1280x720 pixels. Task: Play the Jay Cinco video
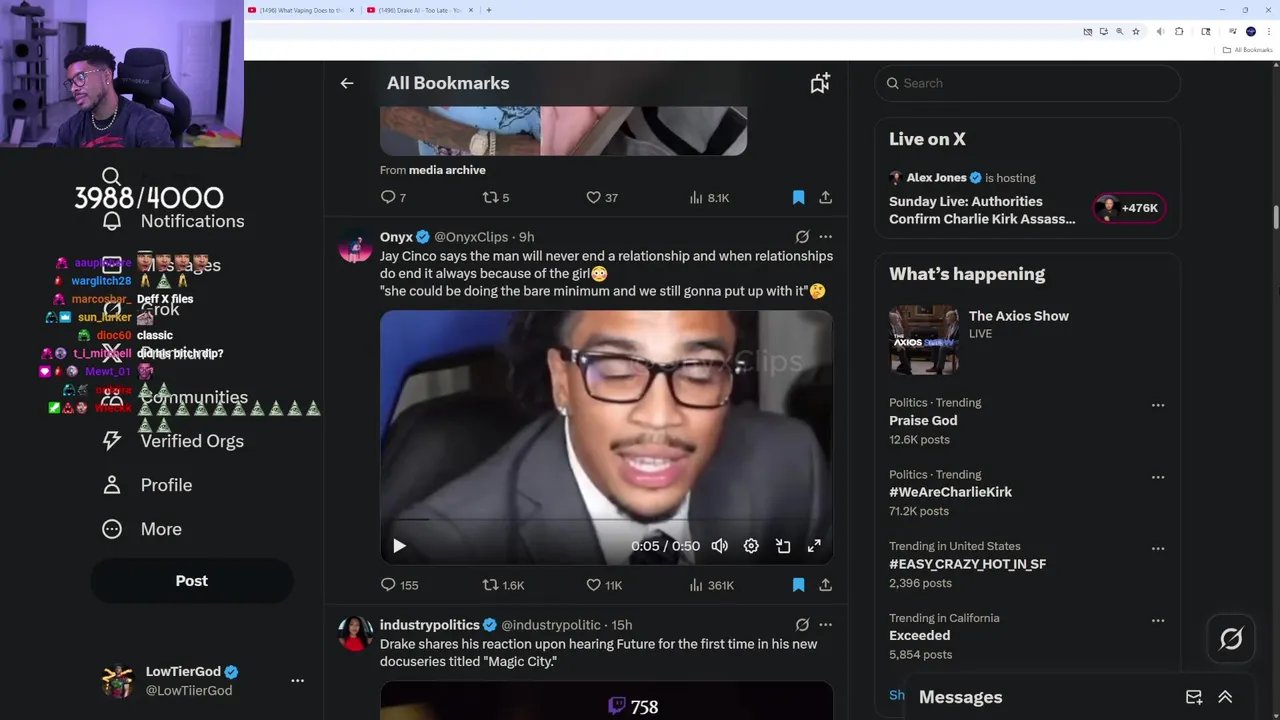[x=399, y=546]
